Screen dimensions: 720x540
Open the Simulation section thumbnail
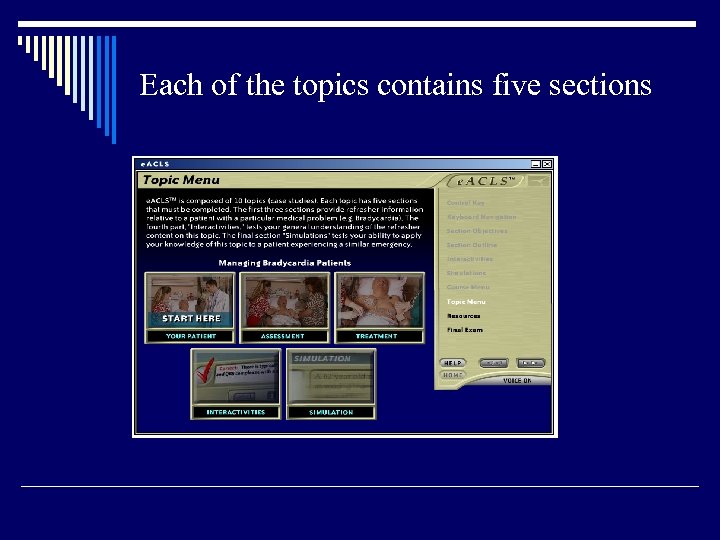331,384
